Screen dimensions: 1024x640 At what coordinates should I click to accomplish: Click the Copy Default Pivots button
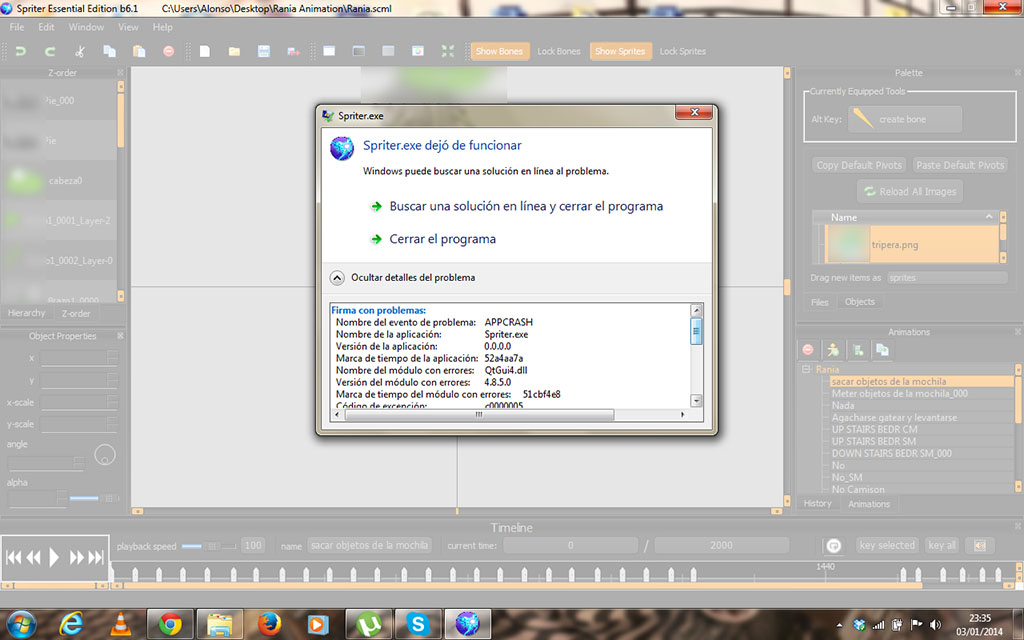(x=859, y=165)
